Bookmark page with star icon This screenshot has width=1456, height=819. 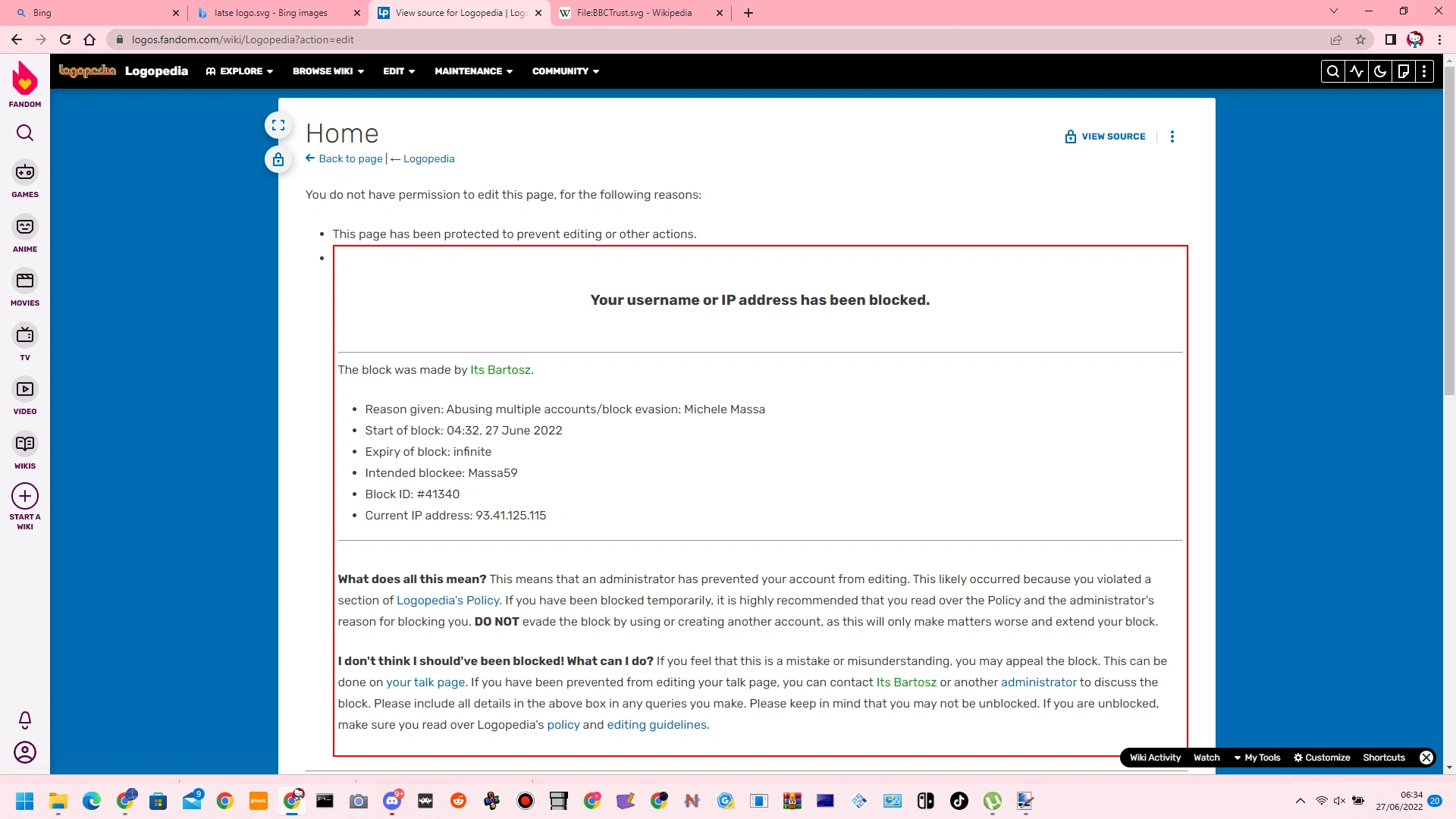coord(1360,39)
